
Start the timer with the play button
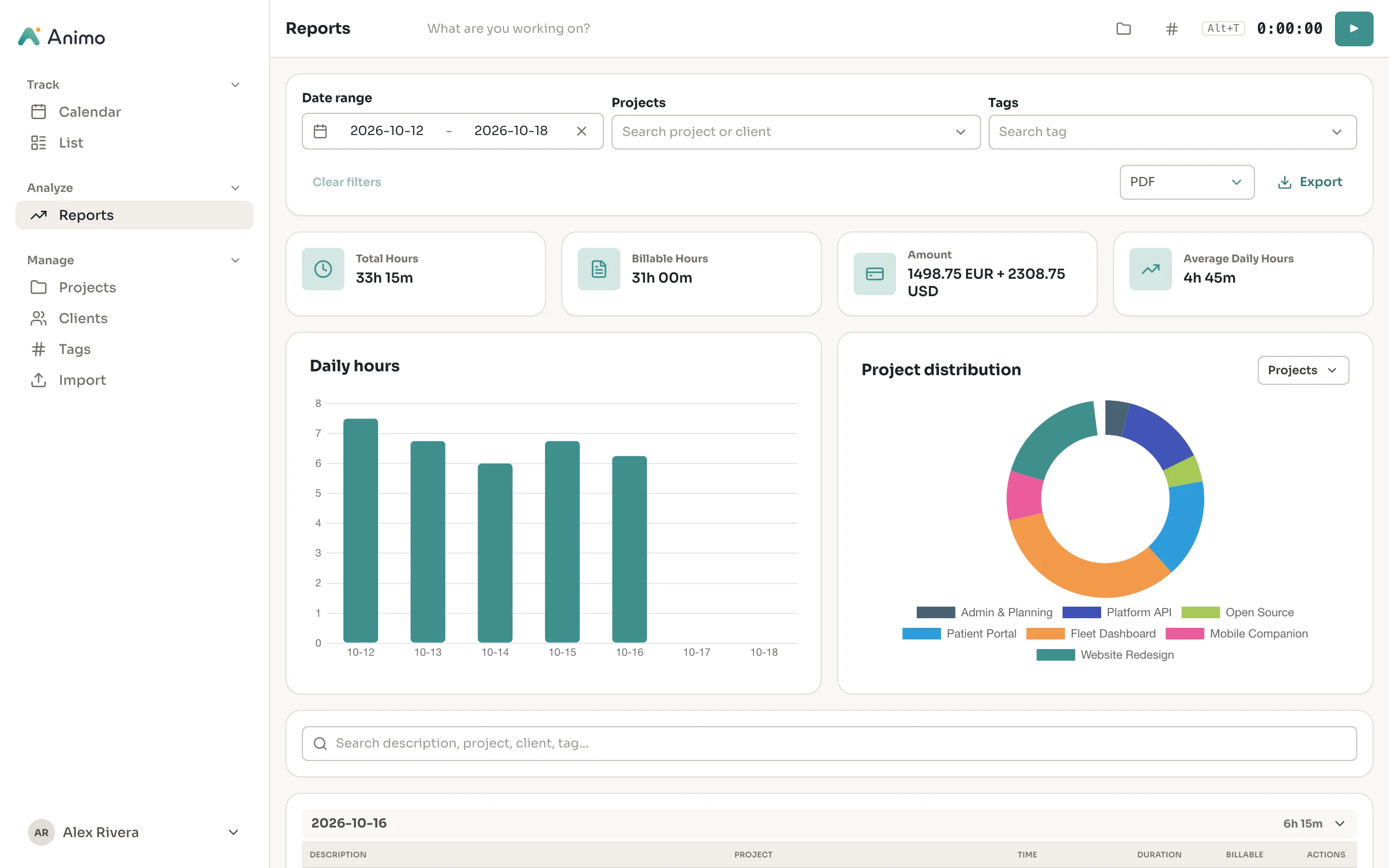1353,29
